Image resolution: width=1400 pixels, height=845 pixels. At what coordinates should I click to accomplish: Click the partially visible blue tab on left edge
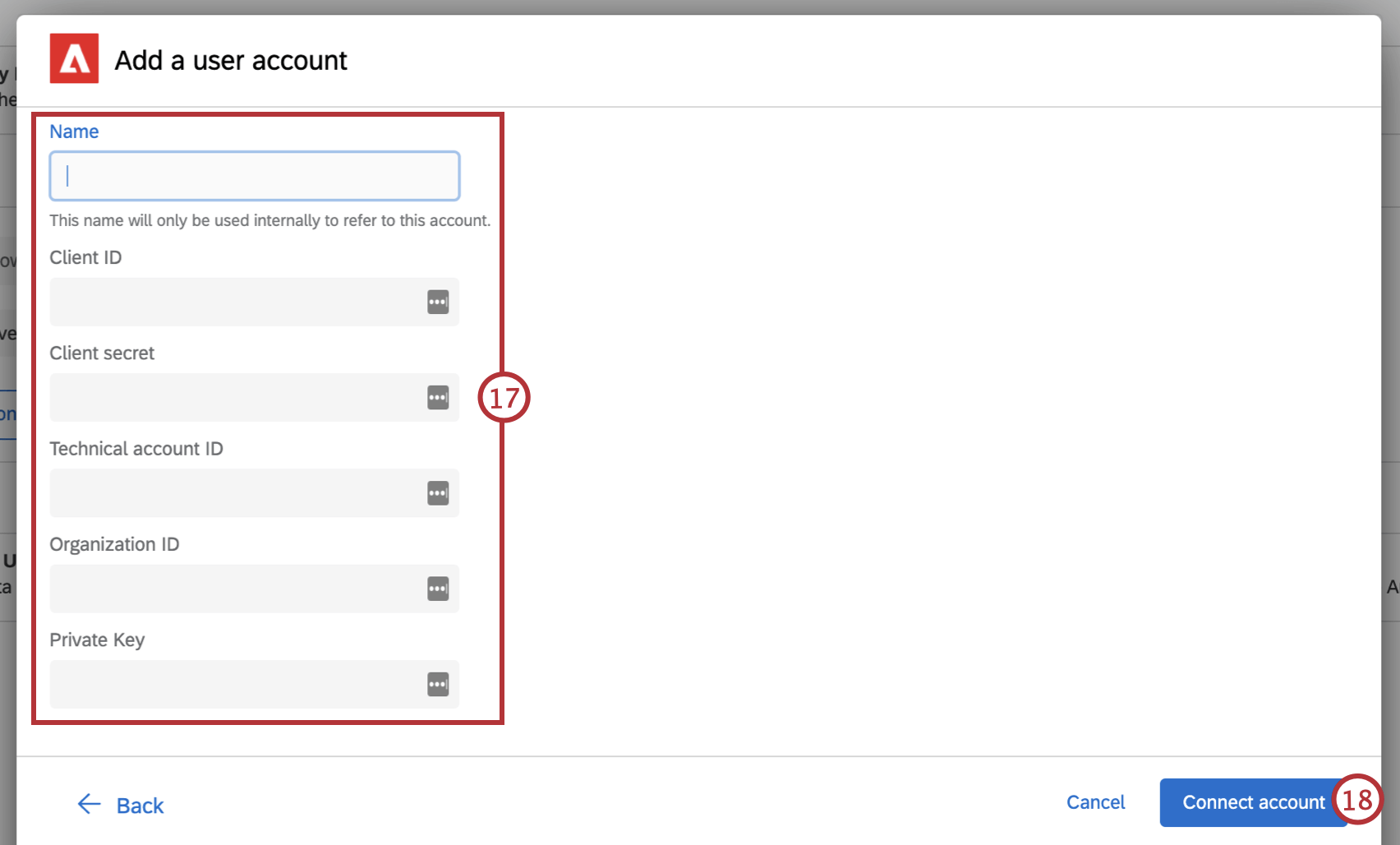coord(7,413)
